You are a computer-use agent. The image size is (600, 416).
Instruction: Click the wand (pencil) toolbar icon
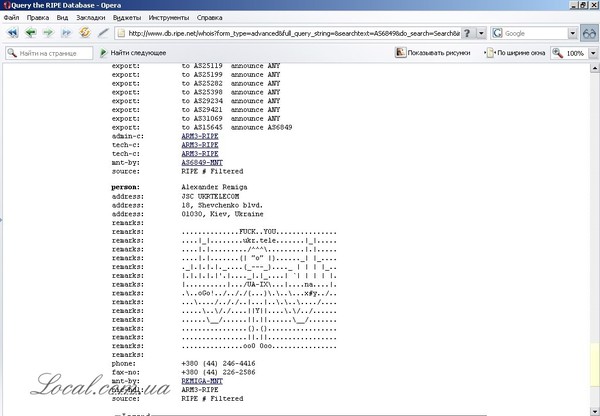[x=103, y=33]
